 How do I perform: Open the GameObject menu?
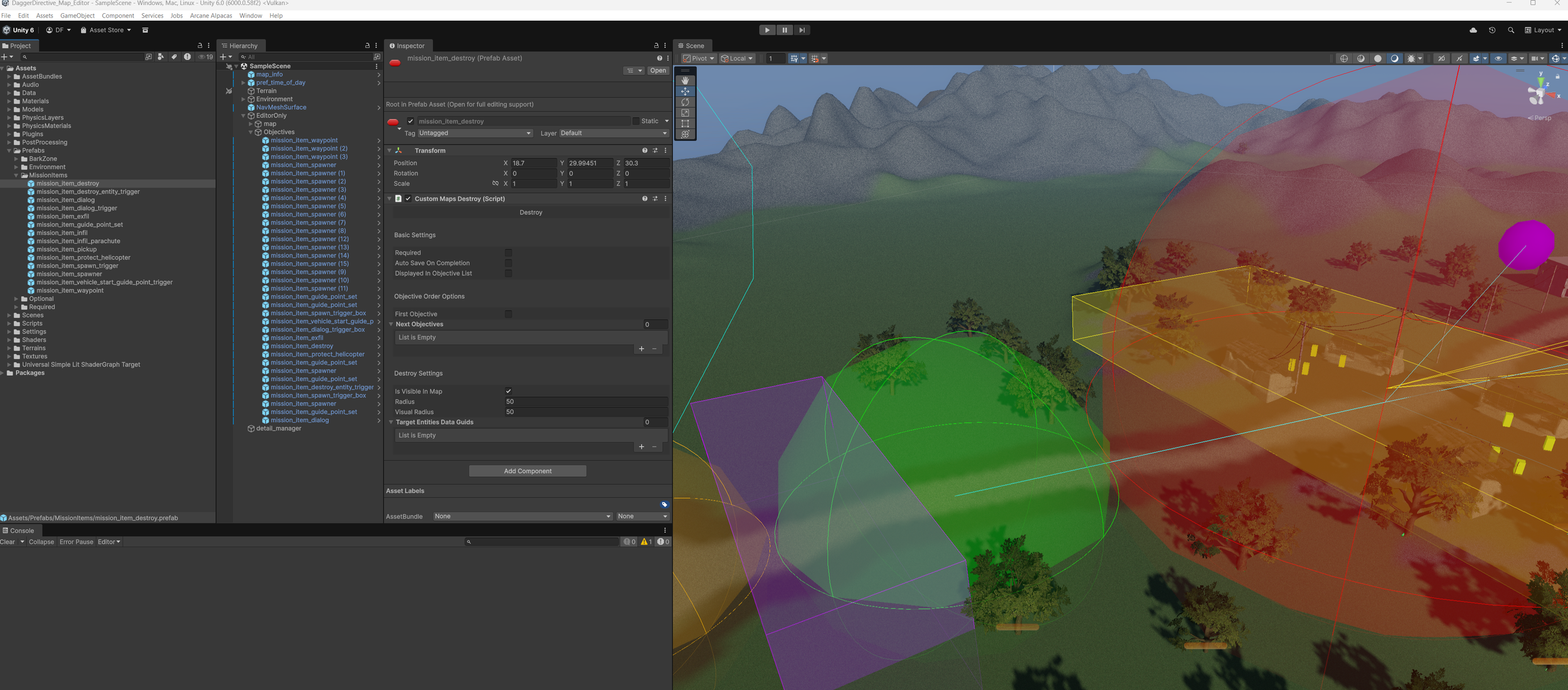pos(77,16)
